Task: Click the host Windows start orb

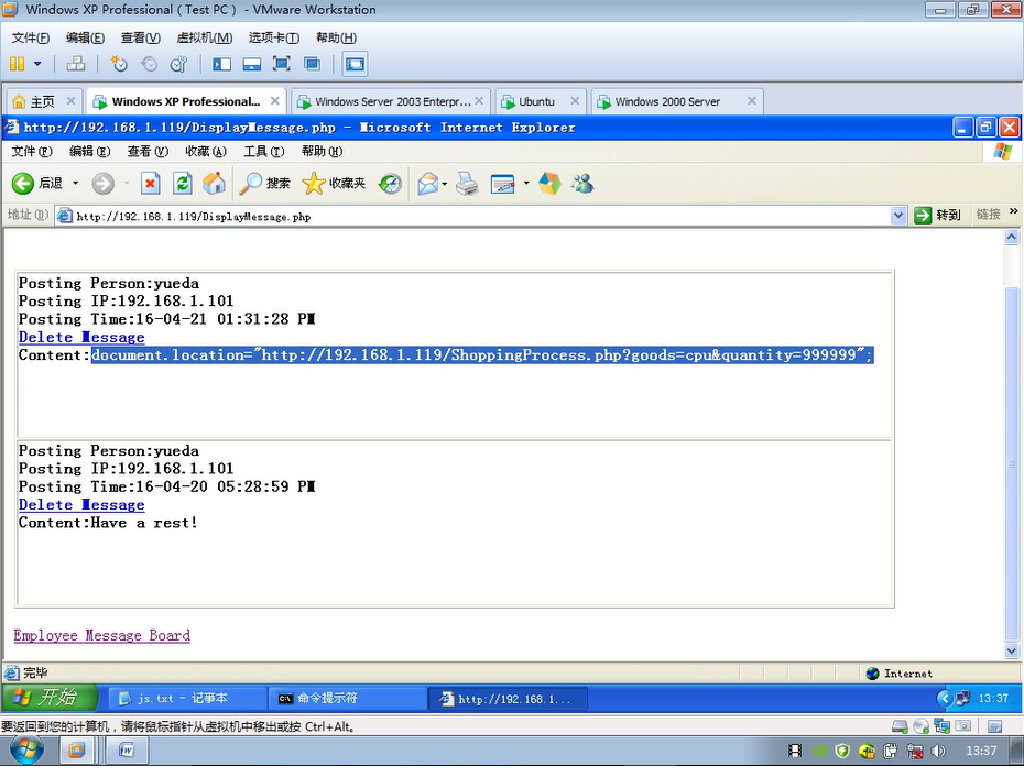Action: [27, 750]
